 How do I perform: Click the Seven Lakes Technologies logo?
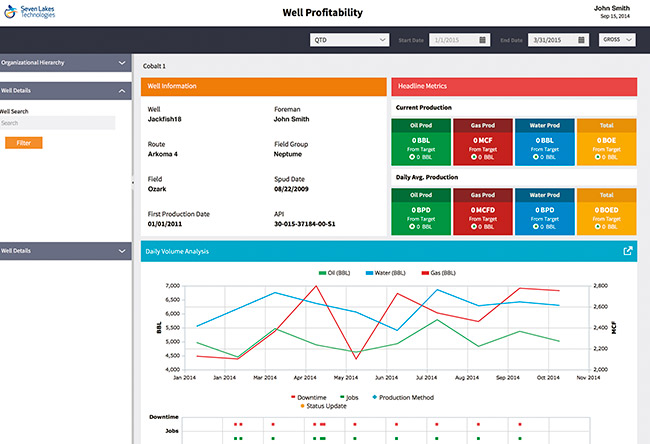click(29, 12)
